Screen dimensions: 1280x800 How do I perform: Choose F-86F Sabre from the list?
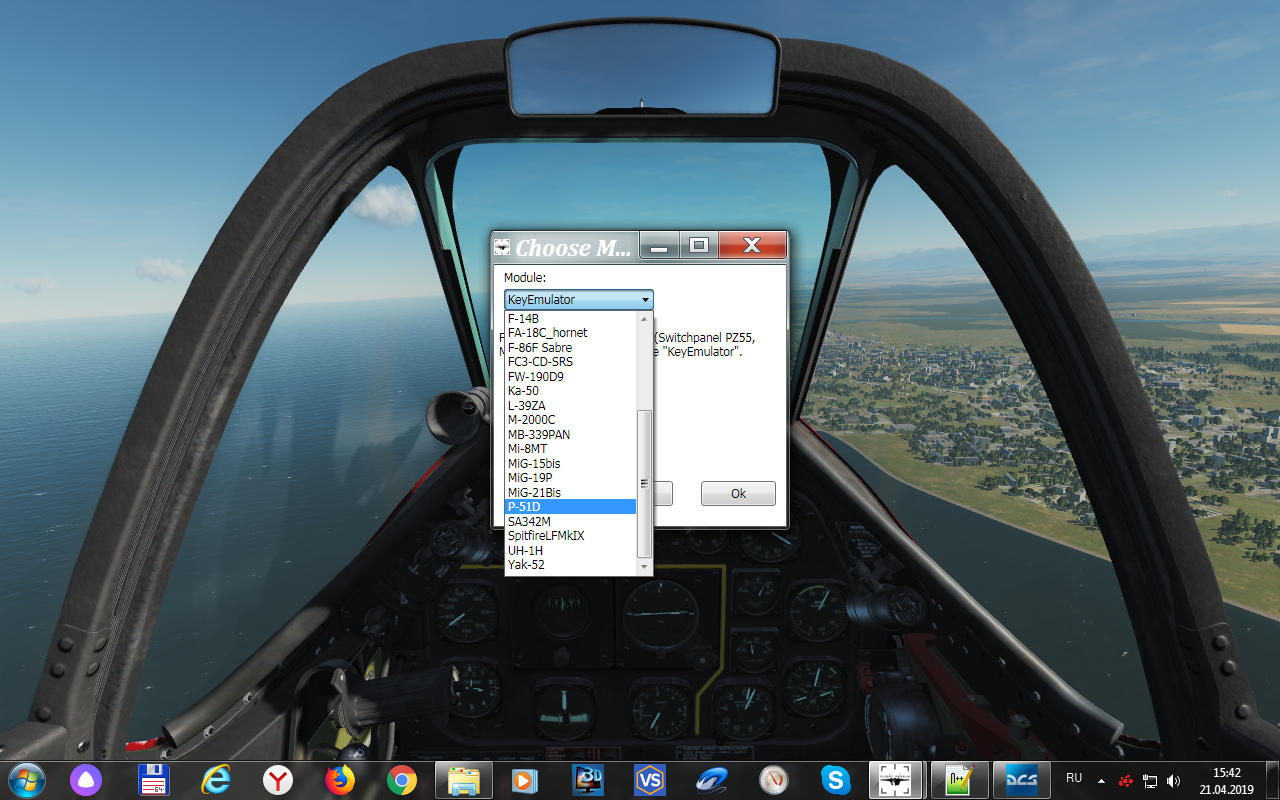pyautogui.click(x=570, y=347)
